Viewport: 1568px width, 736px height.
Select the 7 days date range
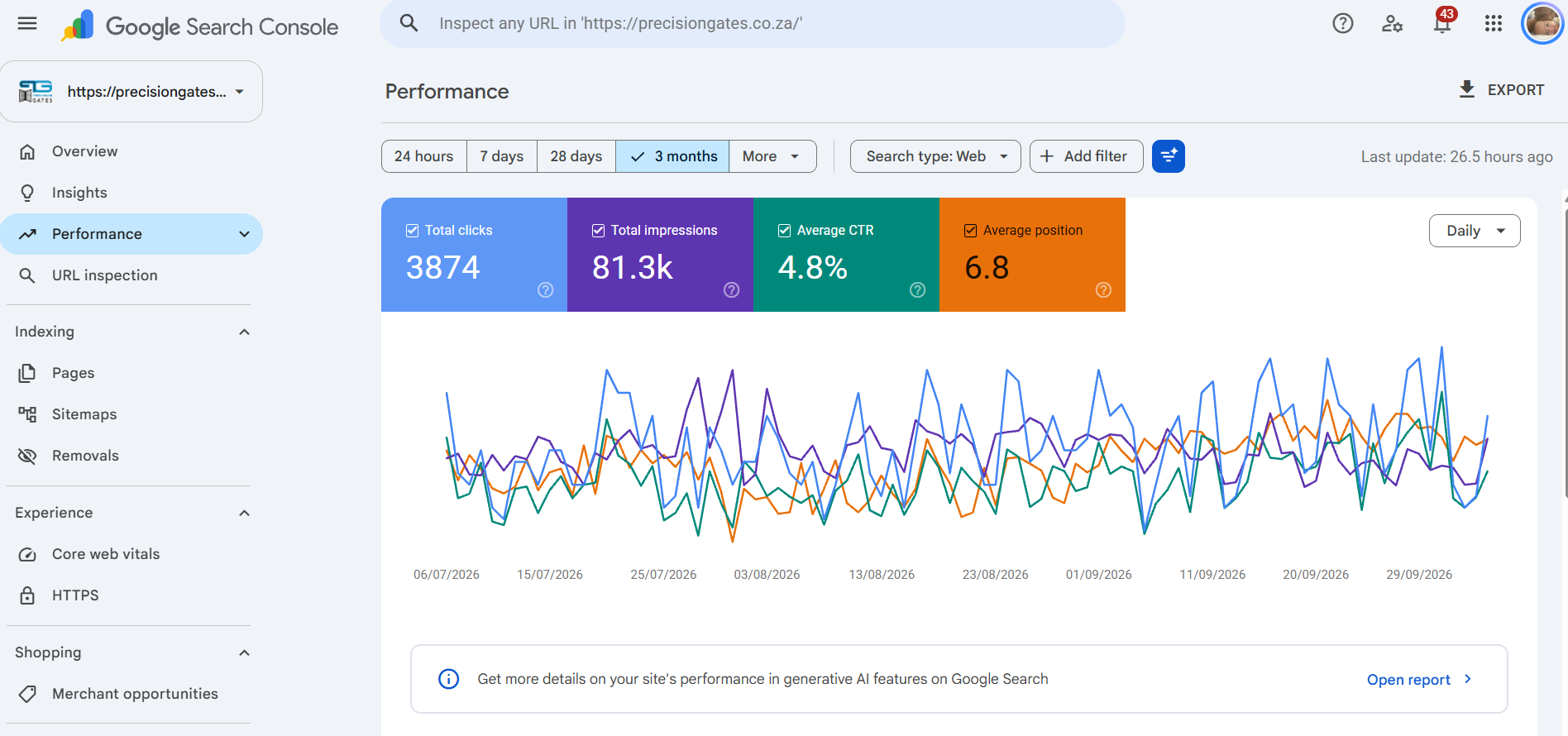502,156
